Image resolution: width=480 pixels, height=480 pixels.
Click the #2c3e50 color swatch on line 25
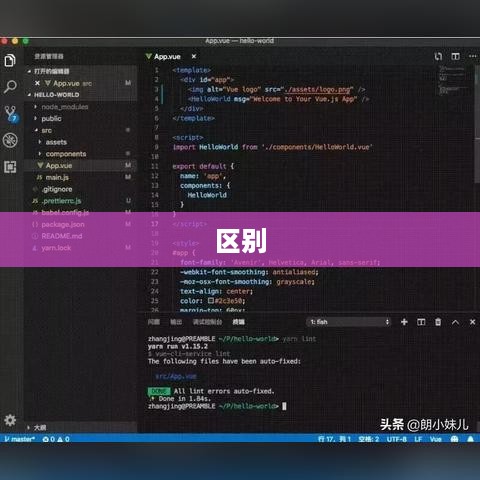[211, 300]
